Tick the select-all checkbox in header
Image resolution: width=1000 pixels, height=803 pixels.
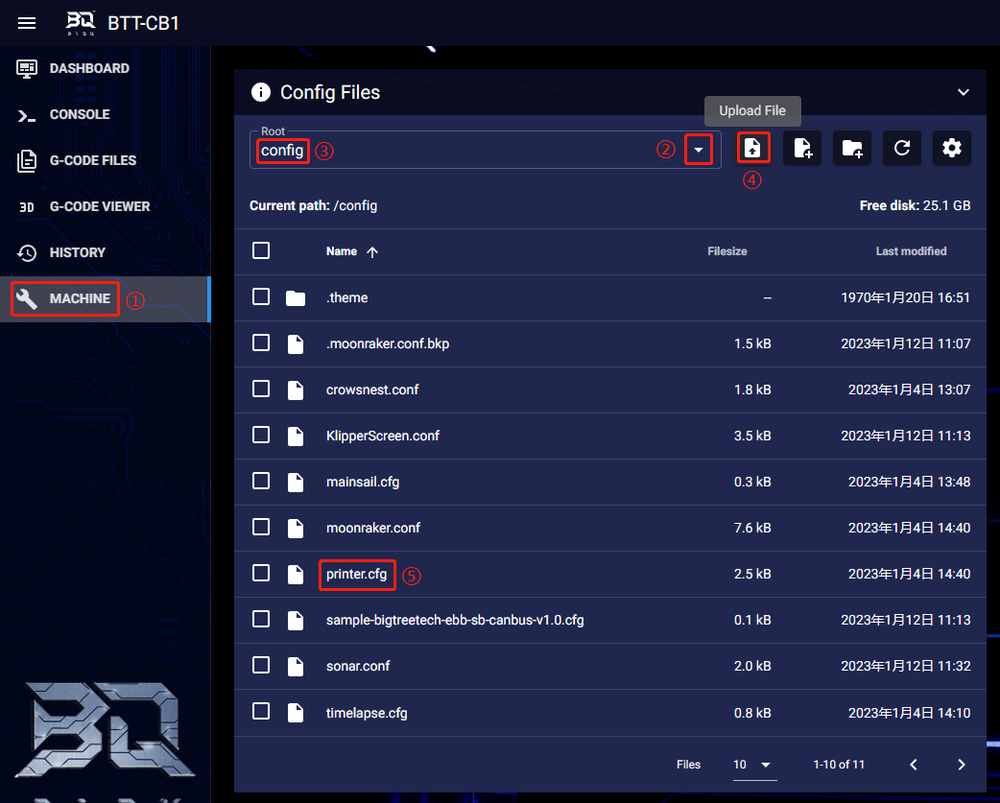coord(261,250)
